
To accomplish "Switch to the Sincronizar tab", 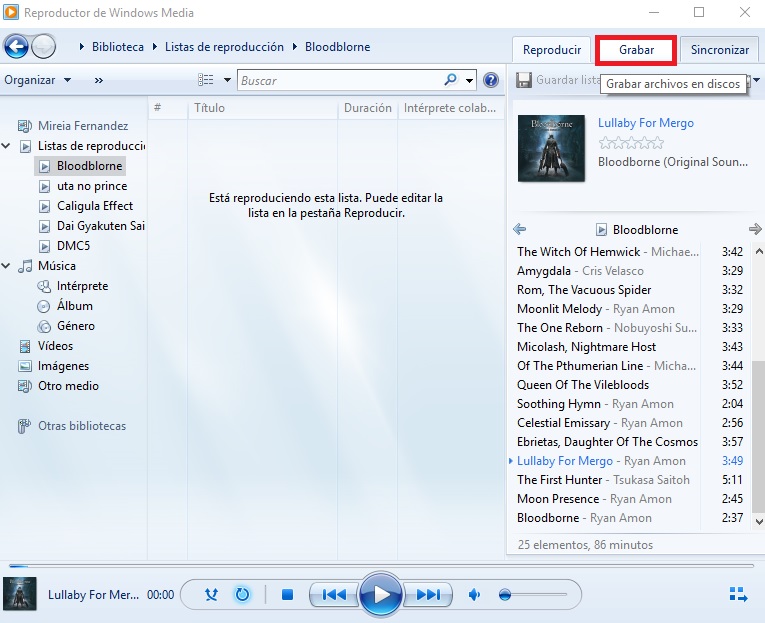I will (719, 49).
